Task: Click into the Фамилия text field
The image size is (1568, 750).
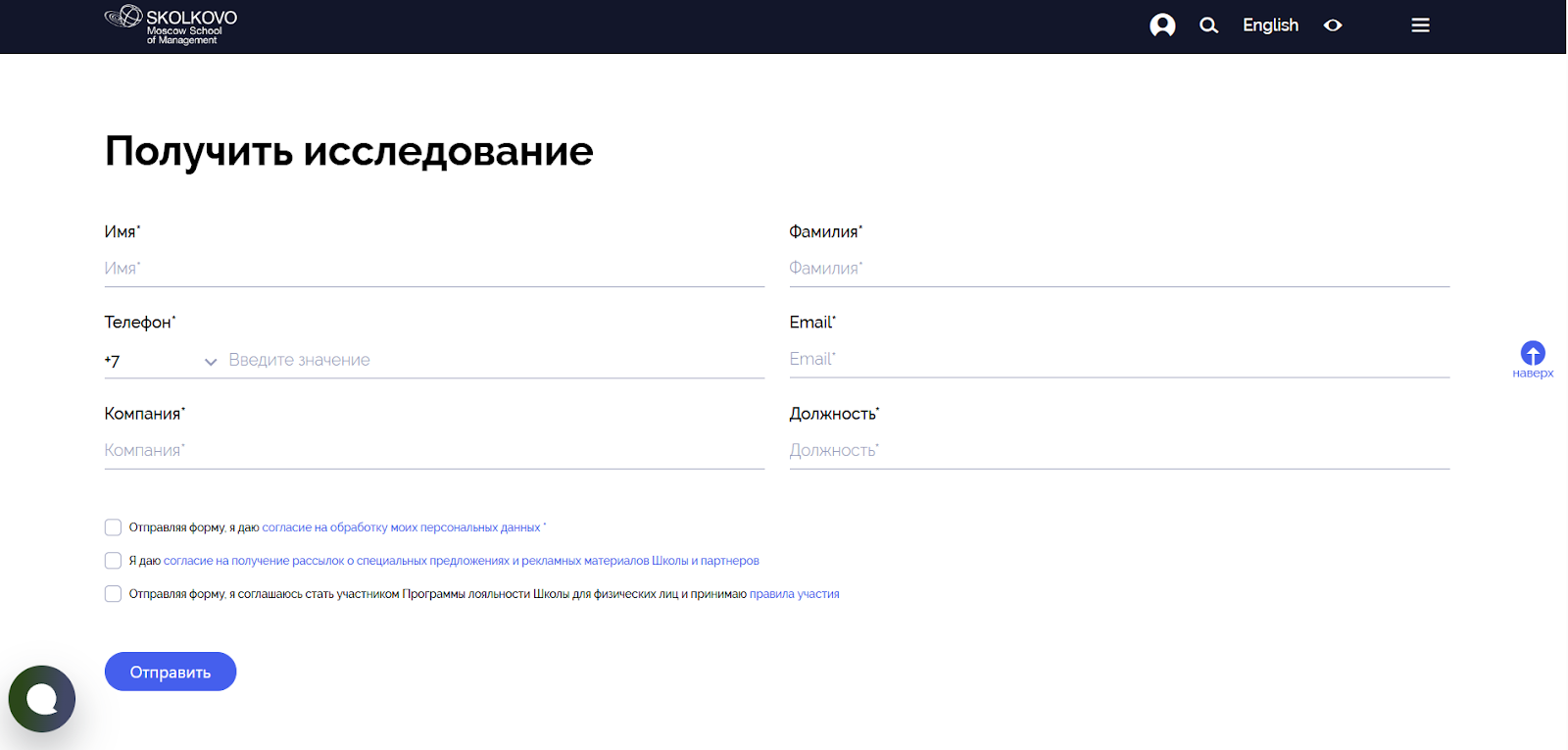Action: click(x=1119, y=269)
